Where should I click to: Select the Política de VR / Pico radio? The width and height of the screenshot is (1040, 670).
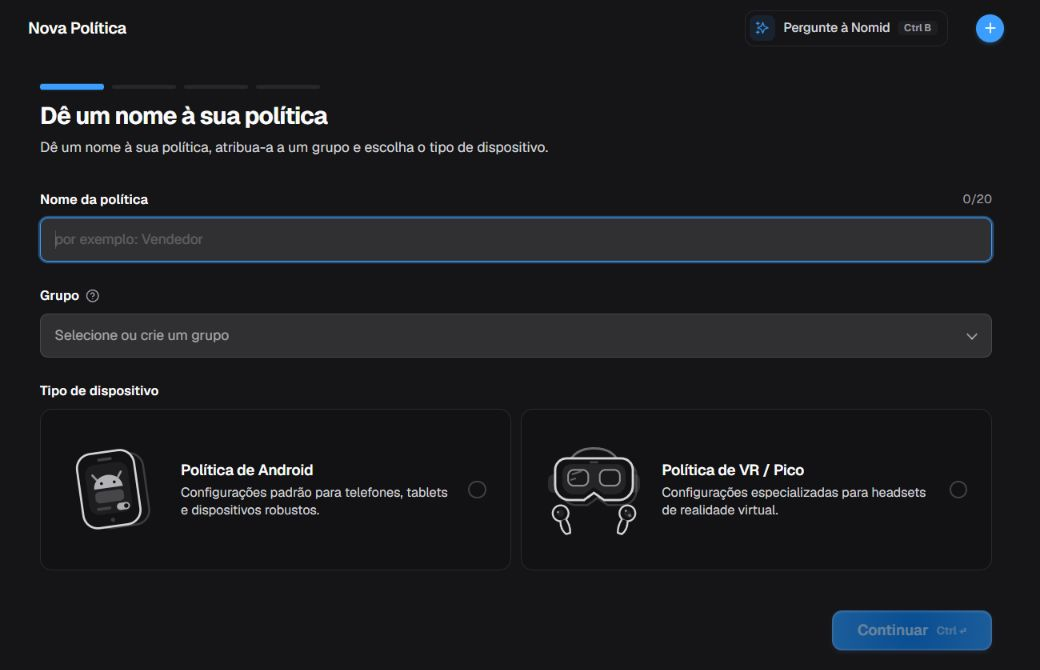(x=958, y=490)
